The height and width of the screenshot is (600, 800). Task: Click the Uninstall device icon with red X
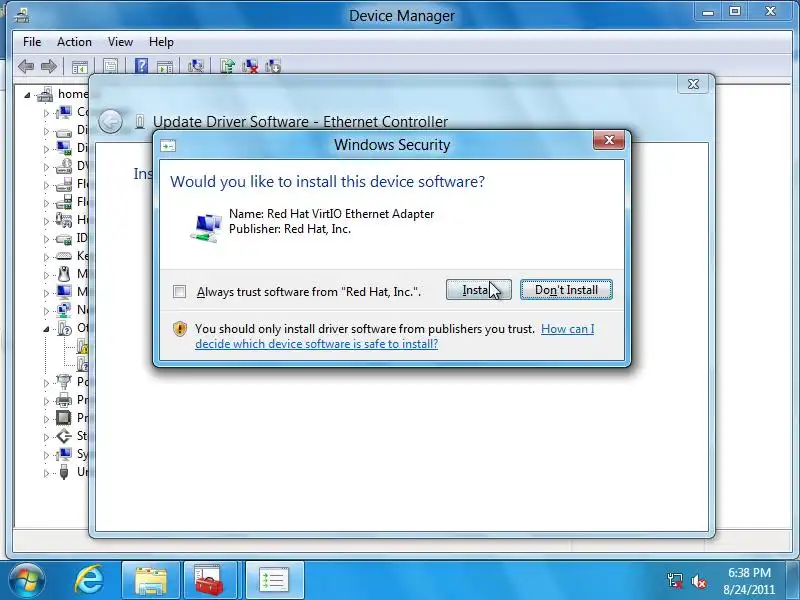pyautogui.click(x=250, y=66)
